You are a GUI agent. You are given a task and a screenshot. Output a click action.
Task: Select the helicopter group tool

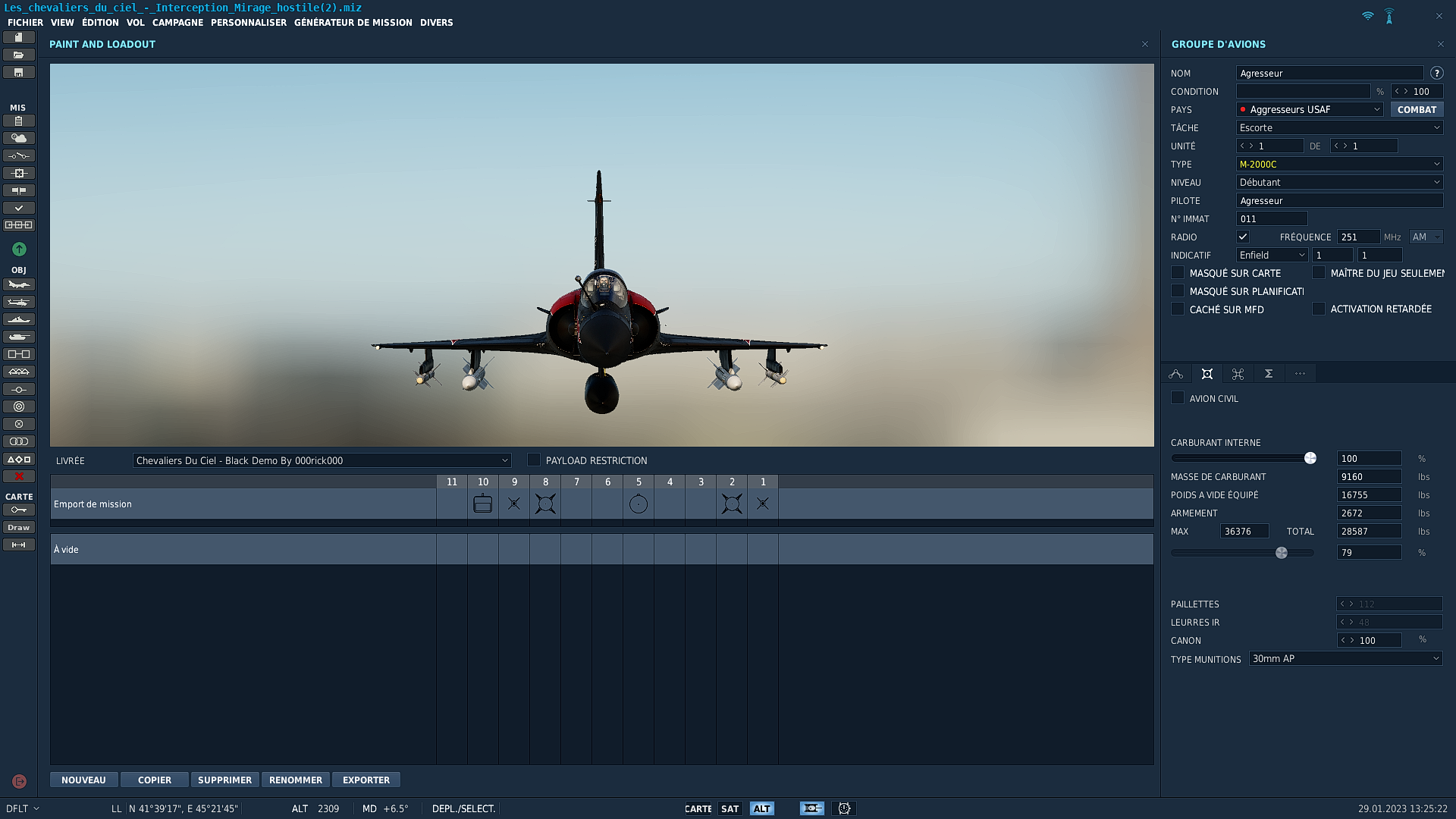click(19, 302)
